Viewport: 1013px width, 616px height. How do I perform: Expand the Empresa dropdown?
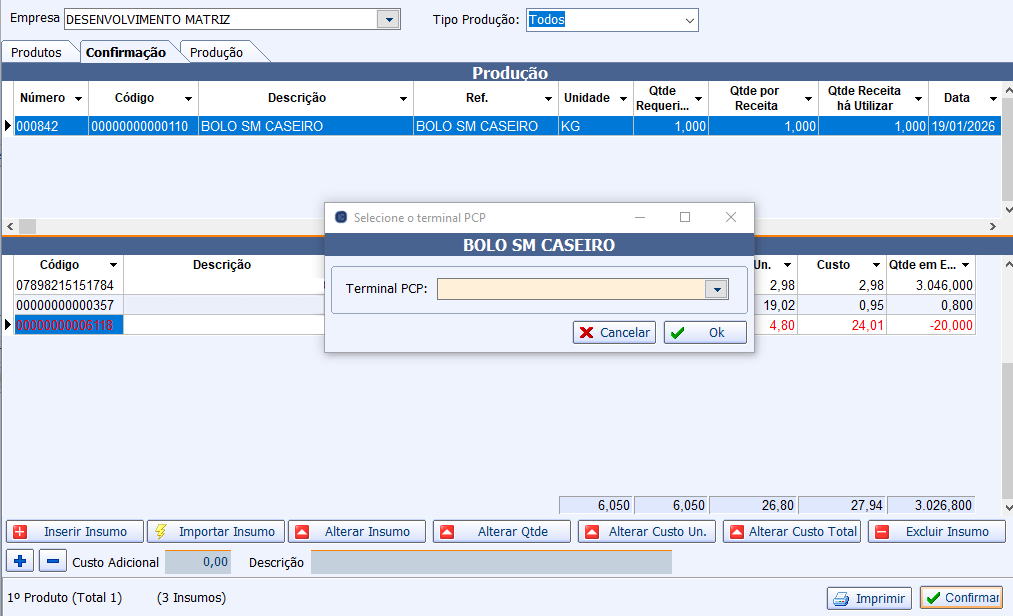click(388, 20)
